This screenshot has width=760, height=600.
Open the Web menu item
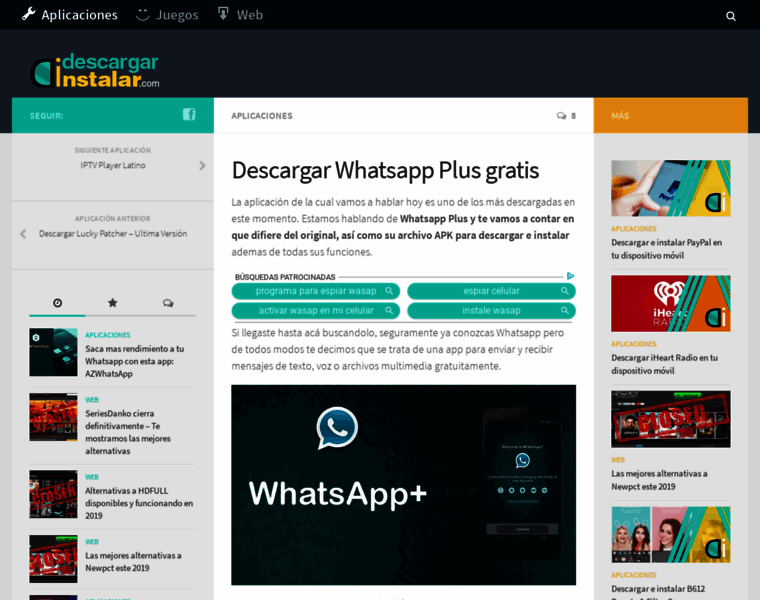coord(240,15)
